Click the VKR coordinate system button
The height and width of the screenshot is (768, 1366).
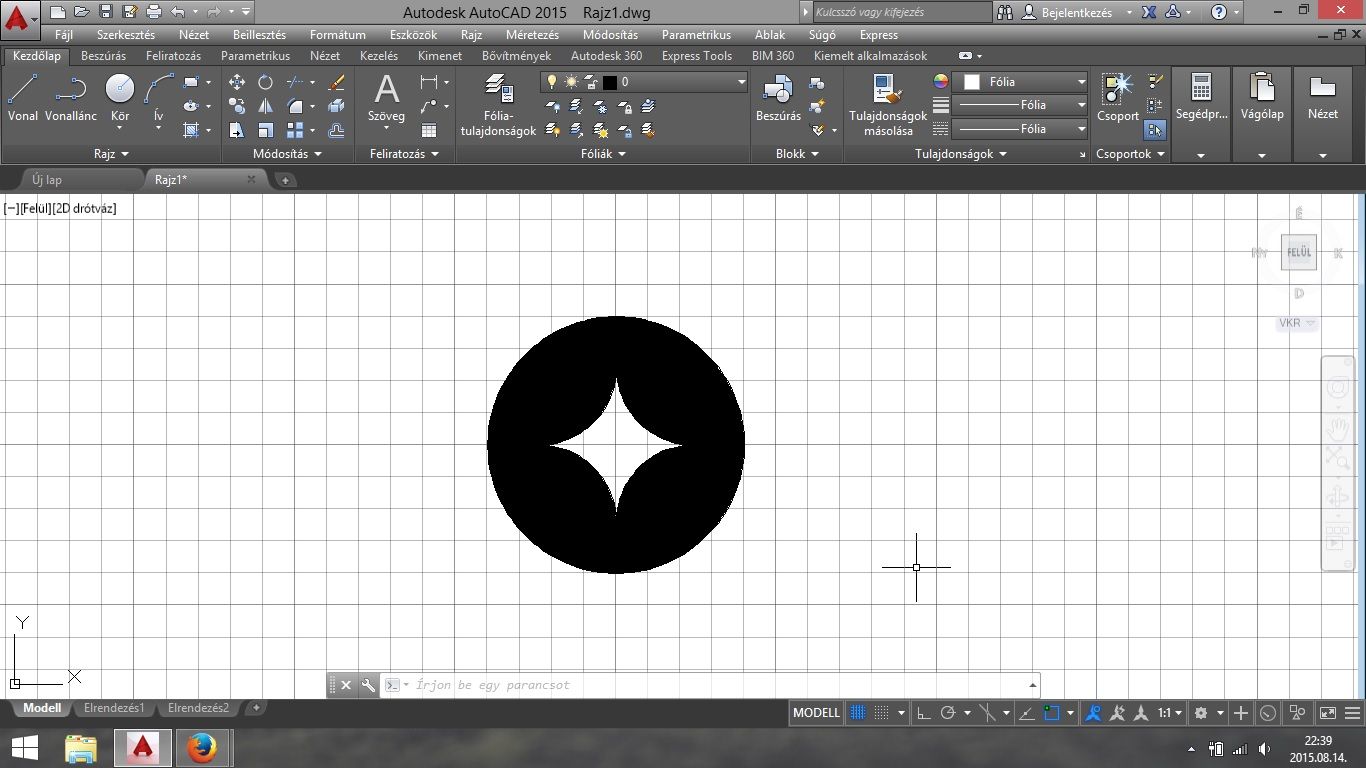[1297, 323]
